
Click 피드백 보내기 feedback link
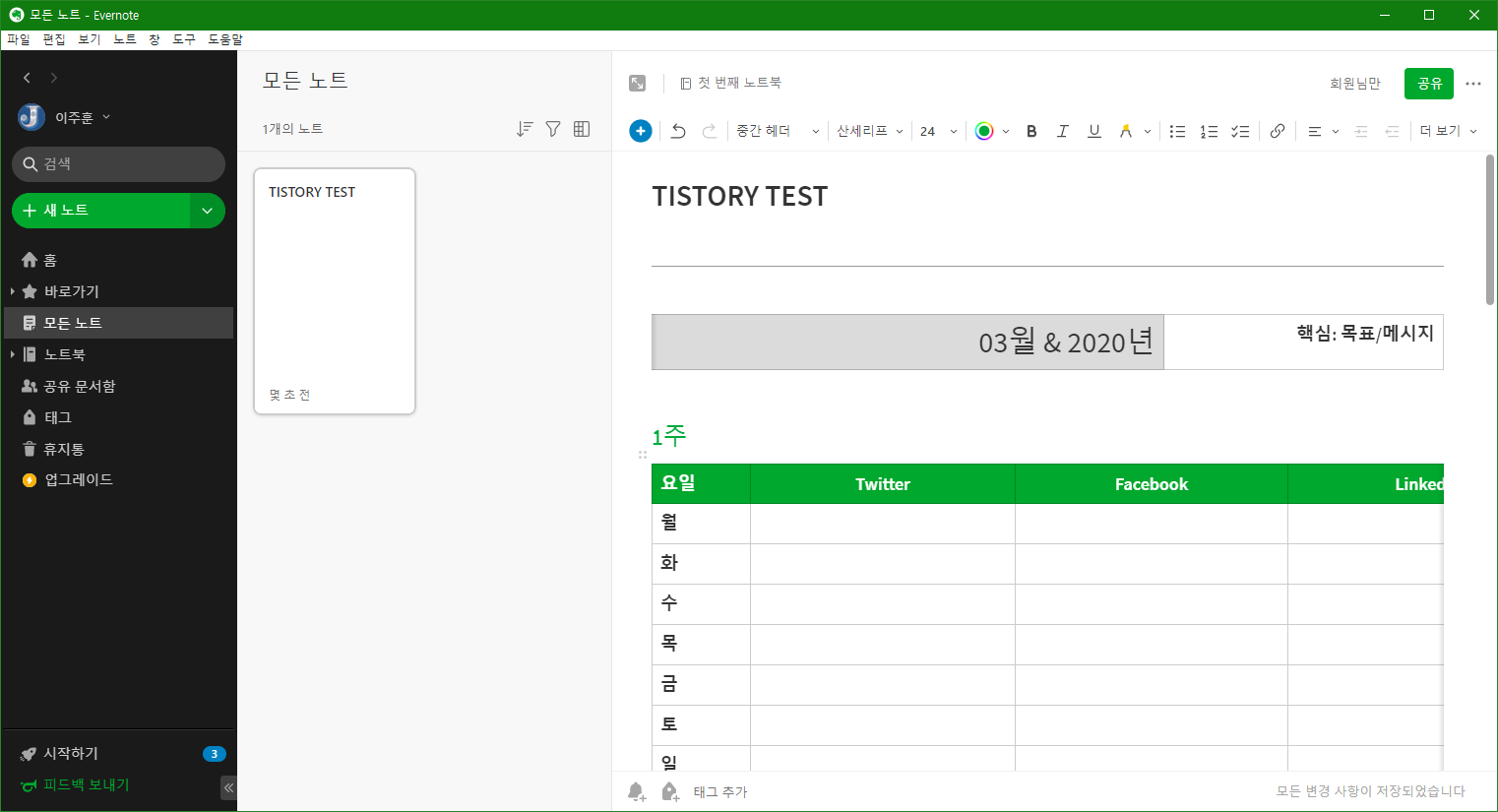(x=76, y=785)
